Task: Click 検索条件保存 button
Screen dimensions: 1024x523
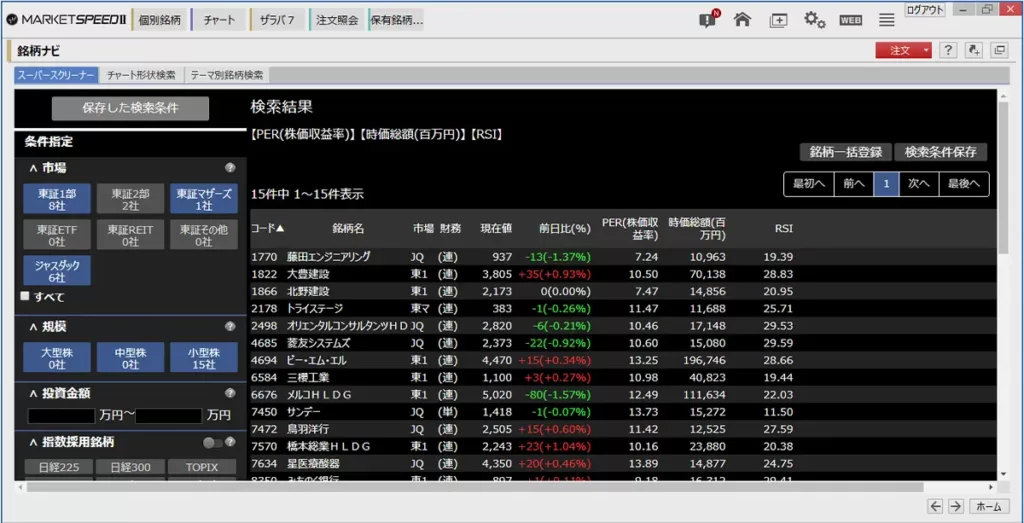Action: coord(940,152)
